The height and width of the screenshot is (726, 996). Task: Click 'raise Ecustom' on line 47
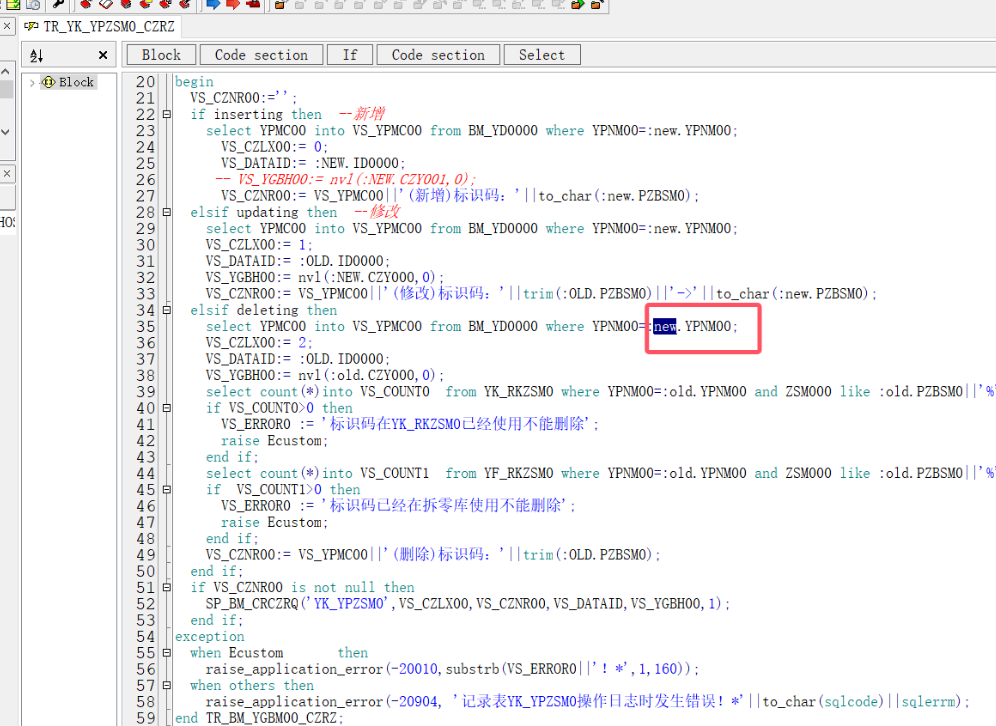point(274,523)
